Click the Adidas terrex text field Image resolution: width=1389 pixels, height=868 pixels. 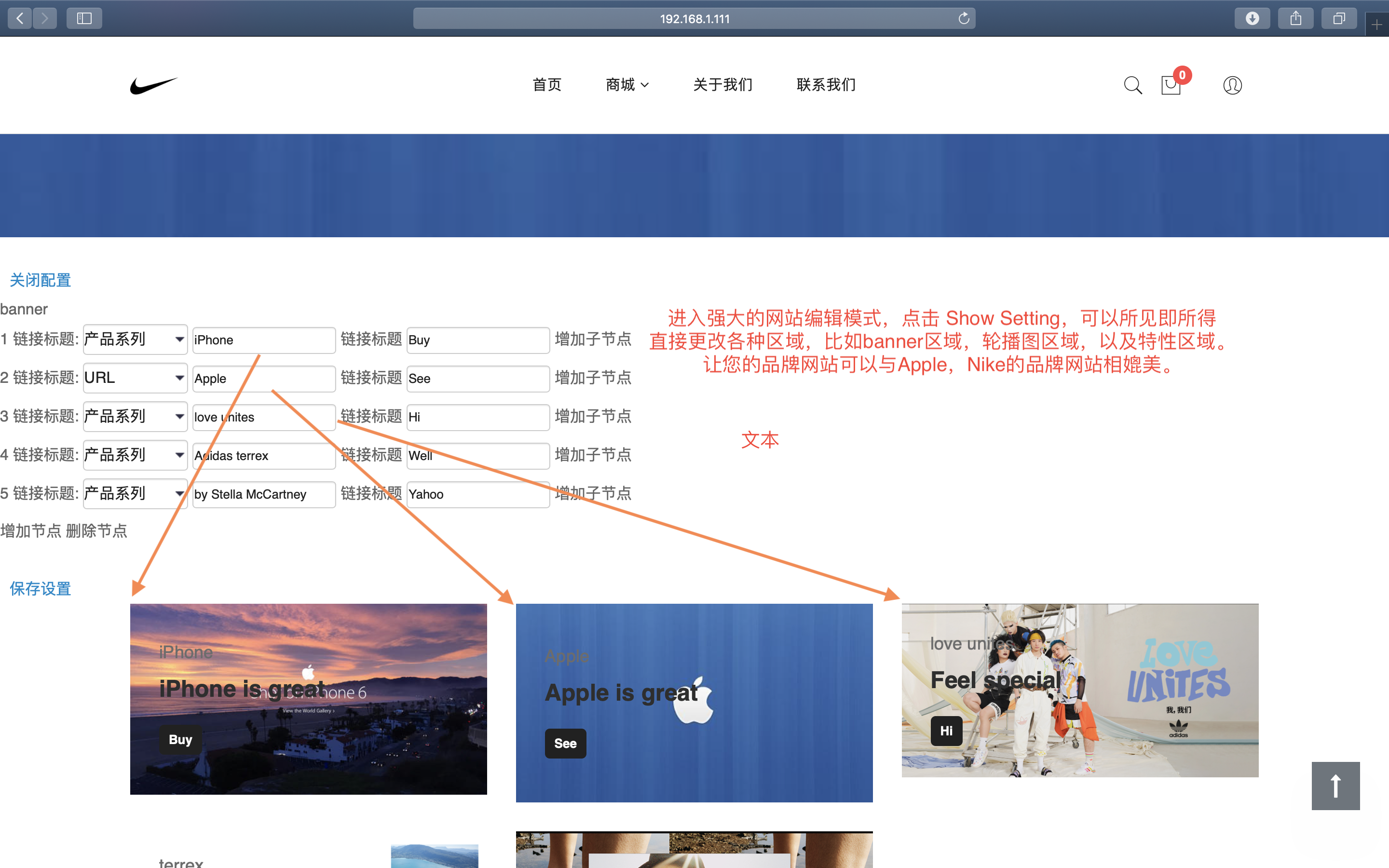coord(263,456)
